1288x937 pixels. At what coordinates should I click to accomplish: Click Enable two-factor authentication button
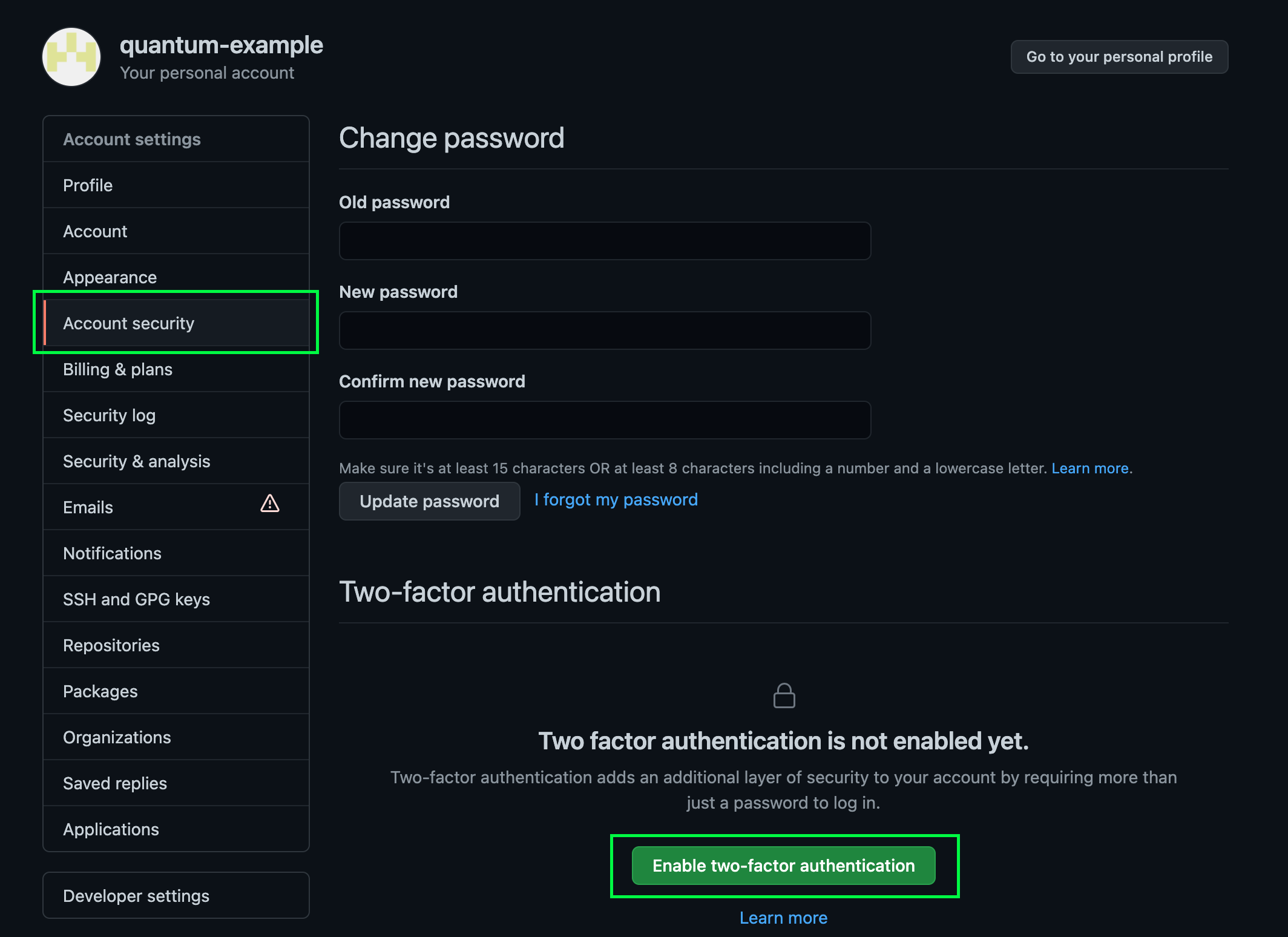pos(783,866)
